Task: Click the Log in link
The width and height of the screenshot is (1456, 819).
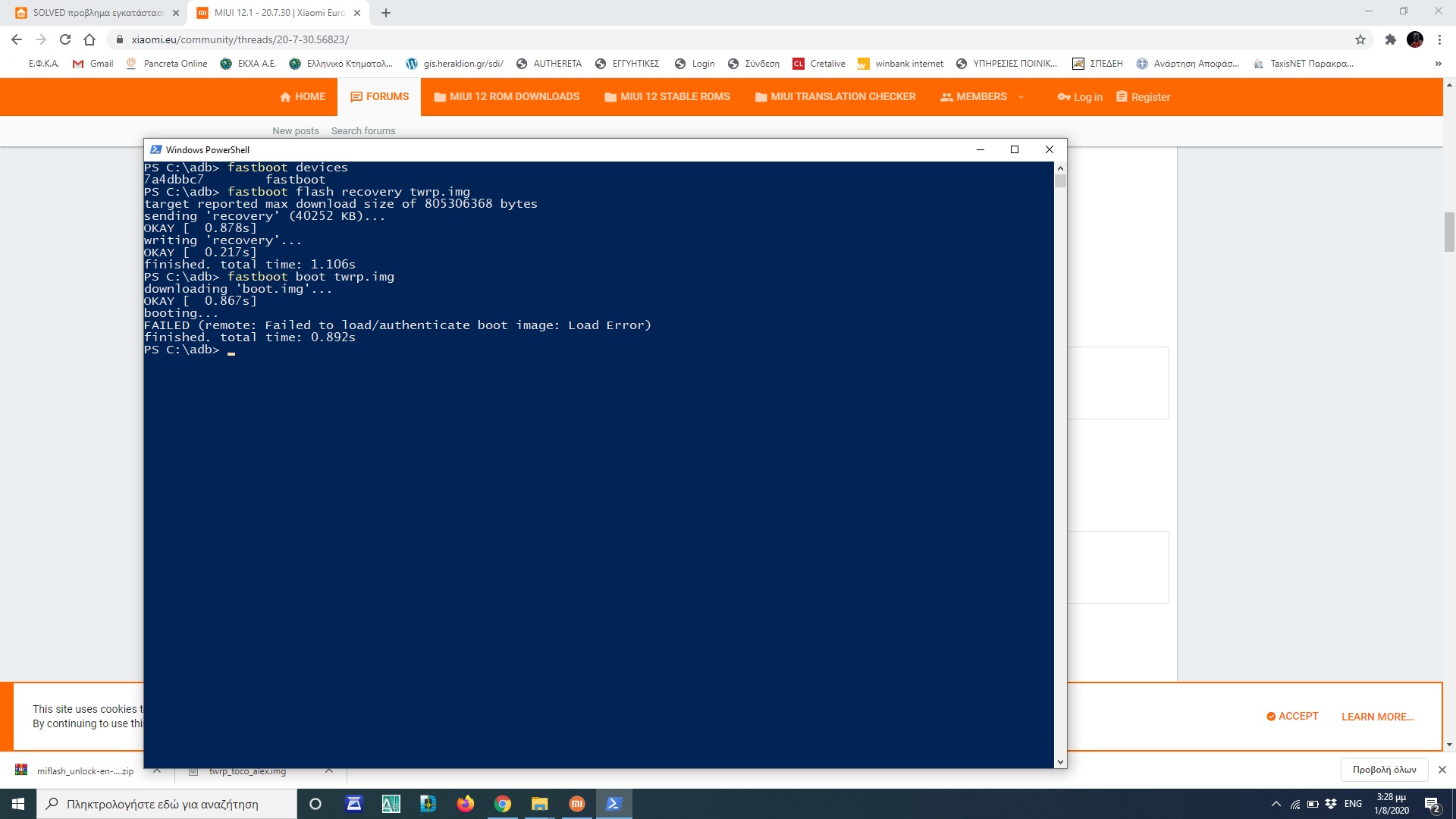Action: 1080,97
